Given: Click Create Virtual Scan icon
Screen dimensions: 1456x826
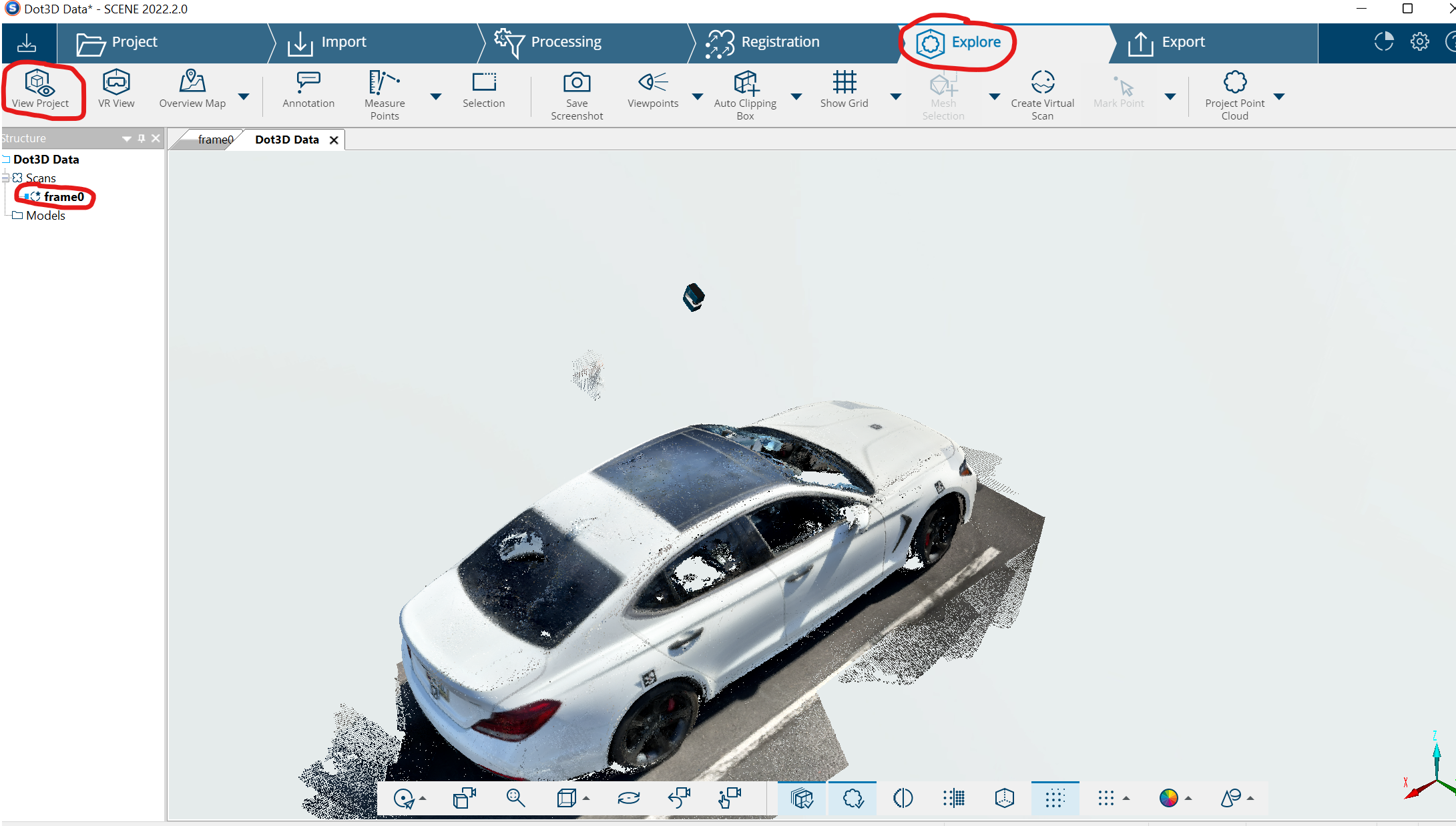Looking at the screenshot, I should (x=1042, y=83).
